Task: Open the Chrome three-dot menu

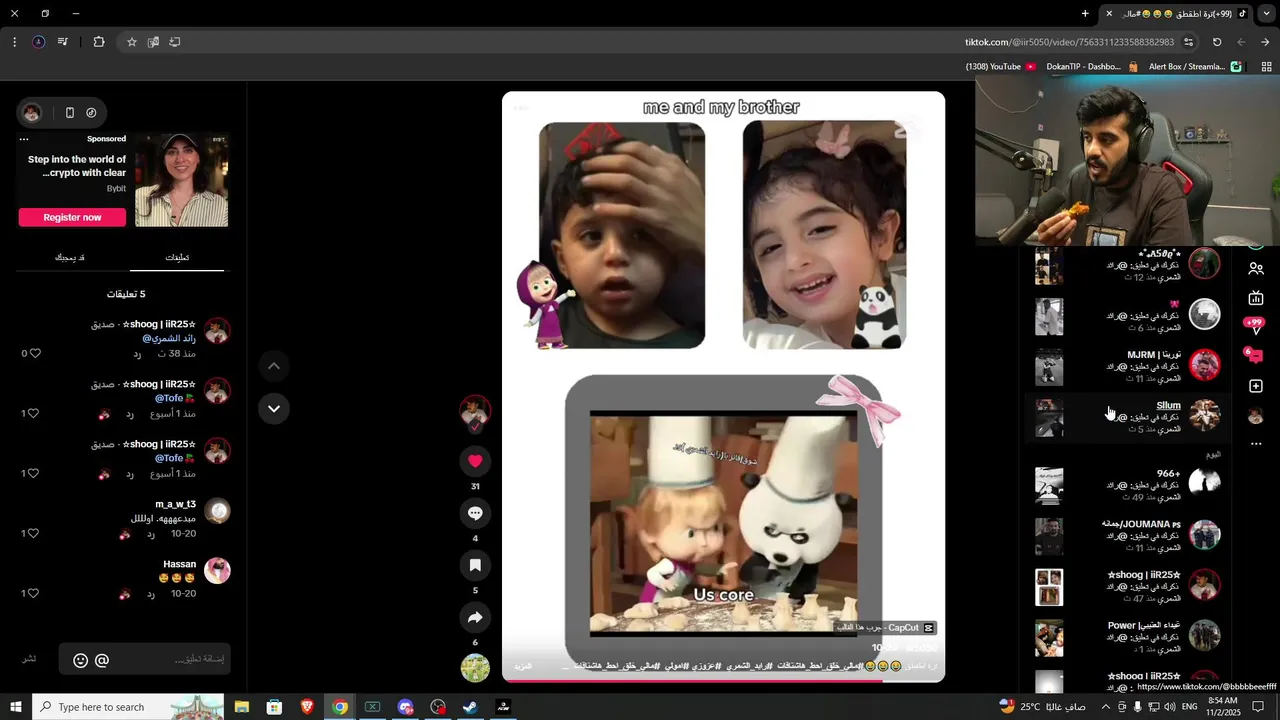Action: pos(14,42)
